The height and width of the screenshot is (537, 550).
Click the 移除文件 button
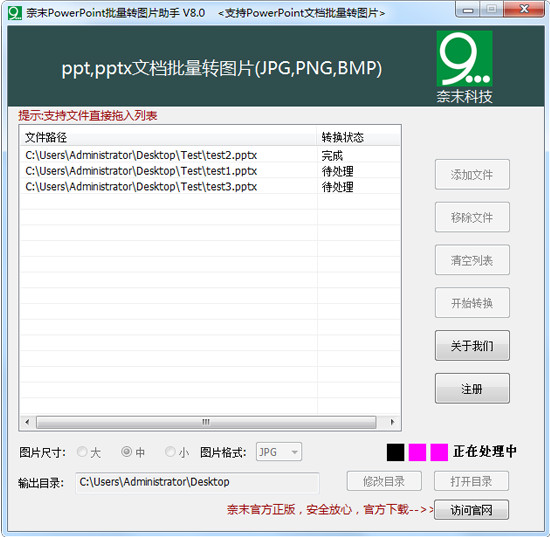click(472, 217)
